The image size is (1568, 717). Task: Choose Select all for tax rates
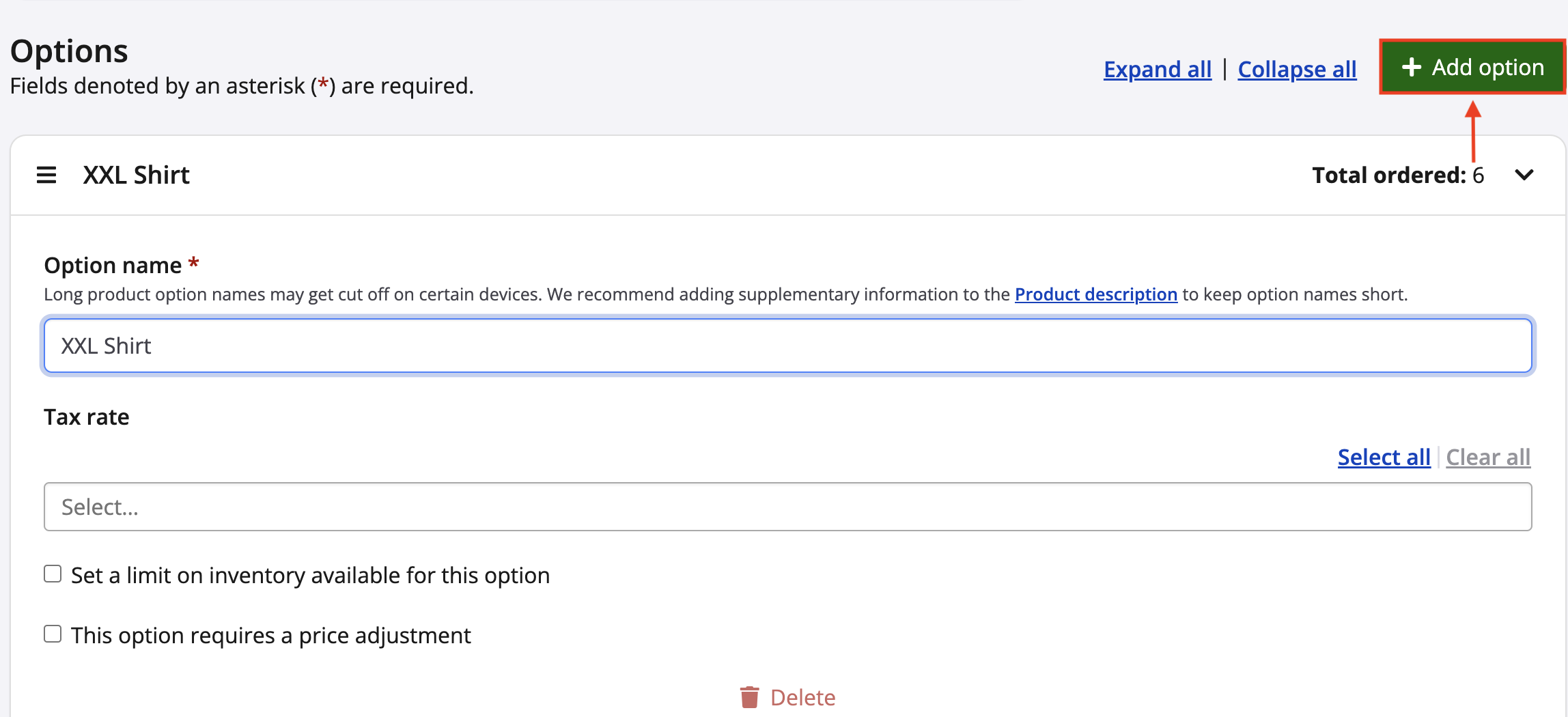1384,458
